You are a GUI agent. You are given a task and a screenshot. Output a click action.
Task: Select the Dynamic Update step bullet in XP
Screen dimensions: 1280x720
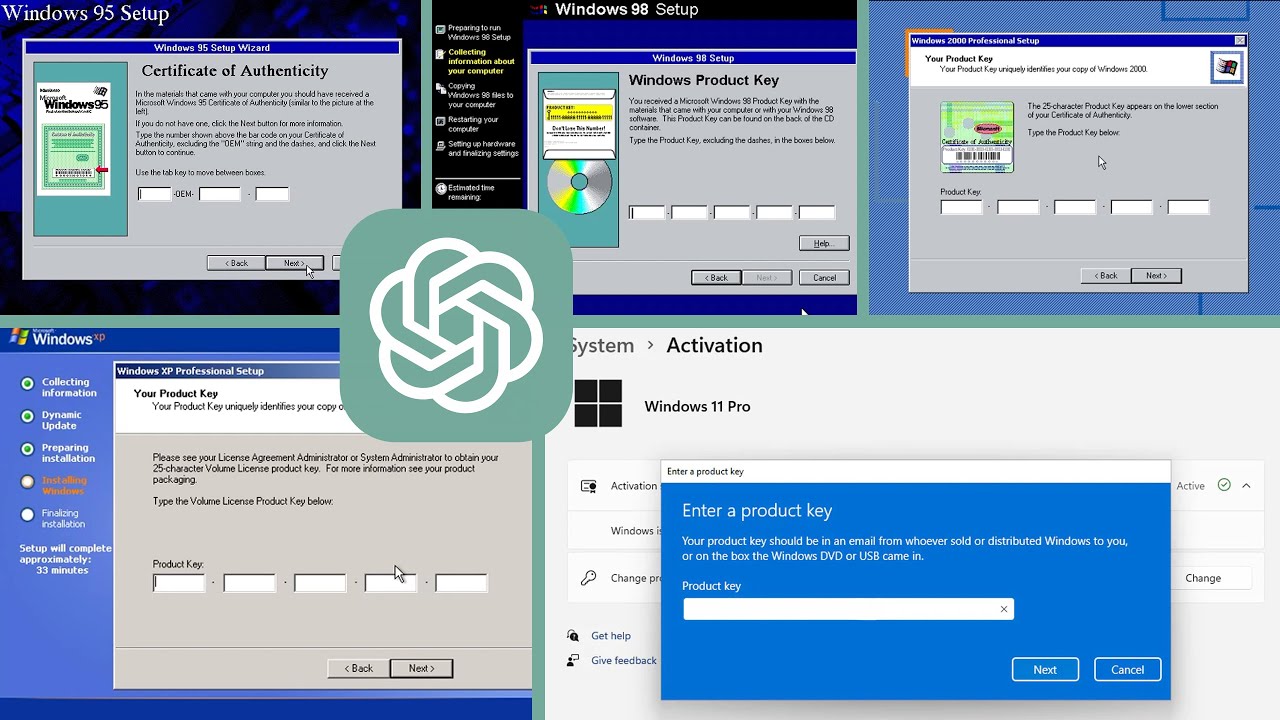[27, 415]
